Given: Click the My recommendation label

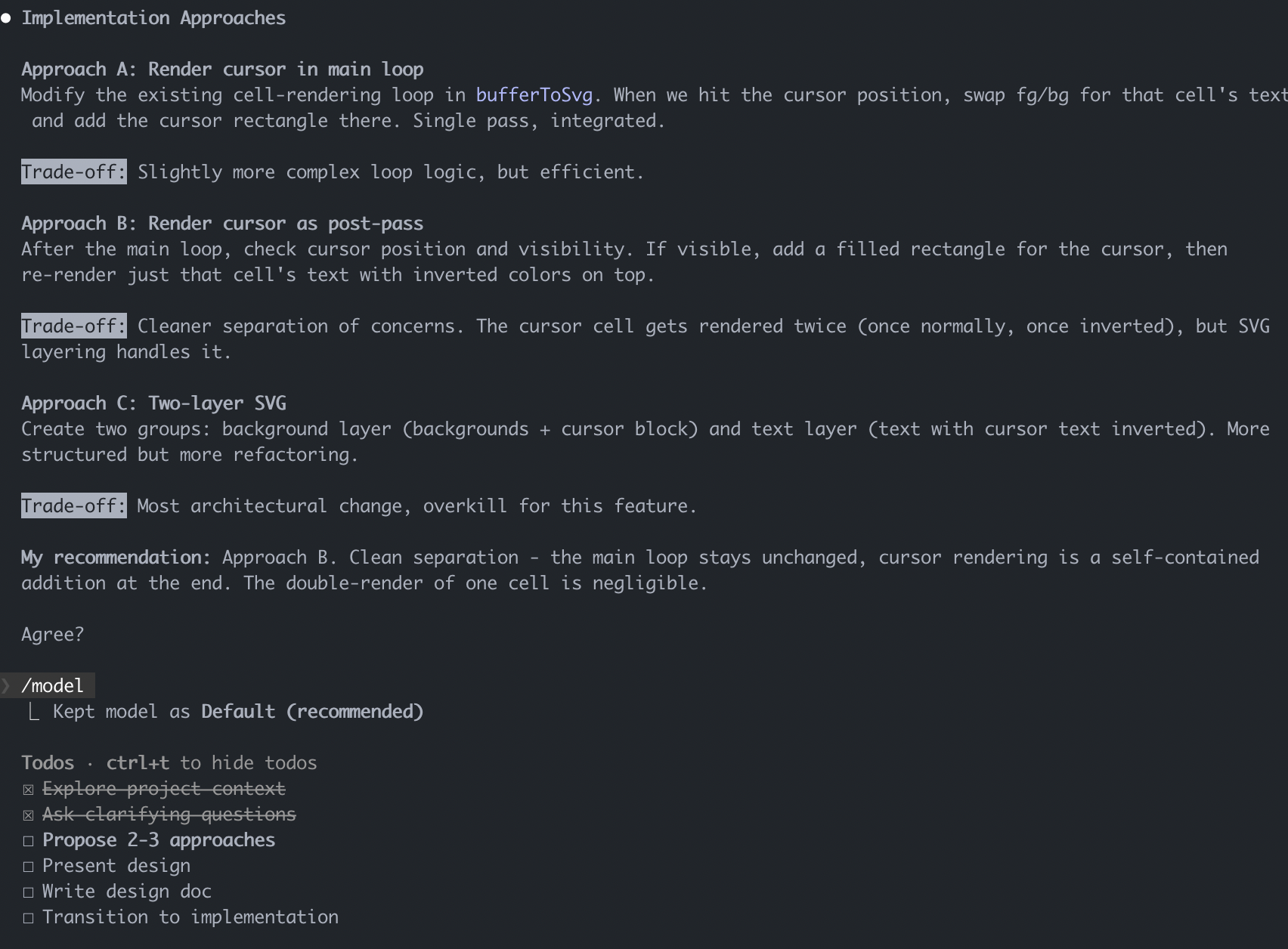Looking at the screenshot, I should pyautogui.click(x=116, y=558).
